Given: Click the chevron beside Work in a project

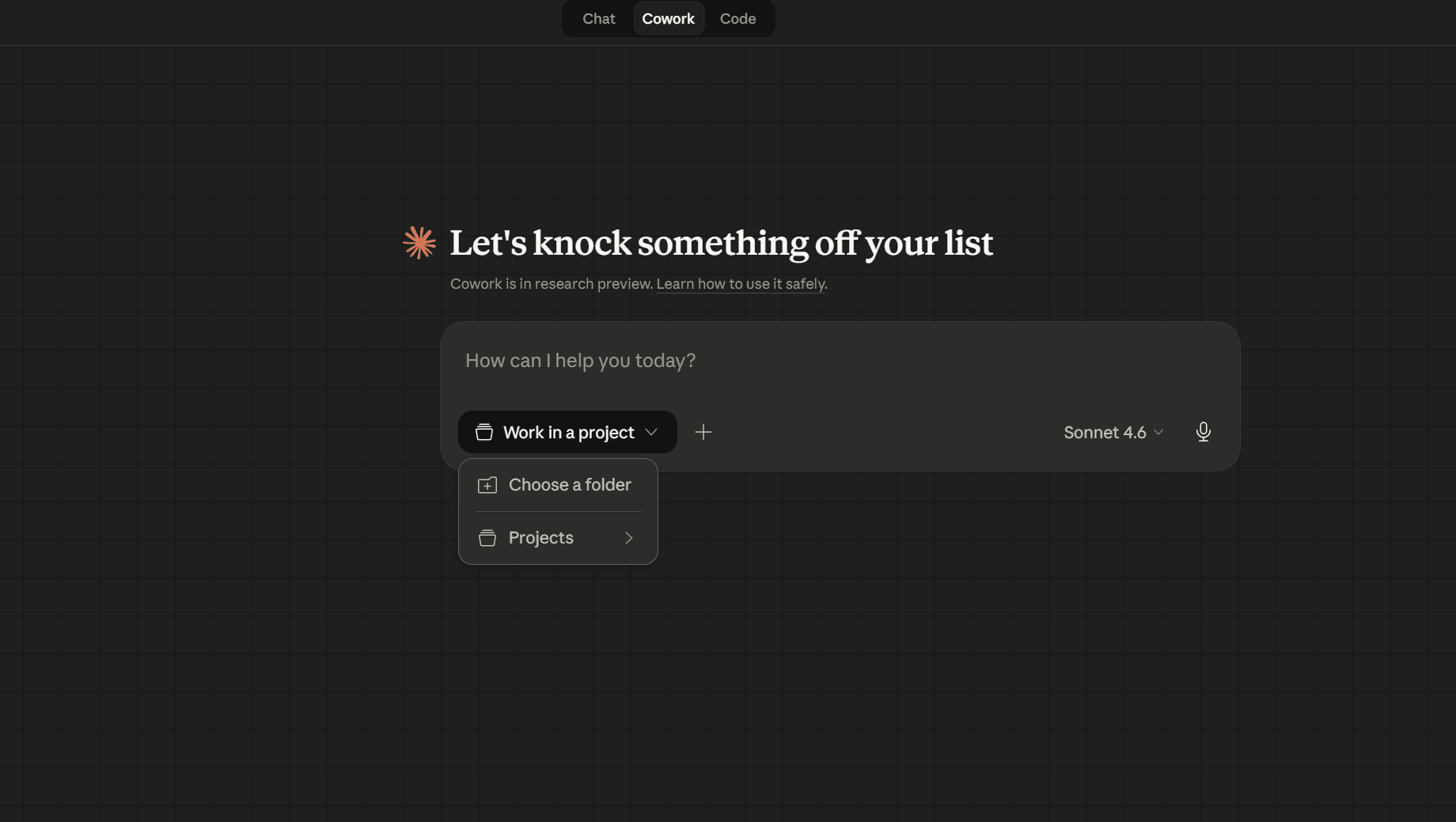Looking at the screenshot, I should (651, 432).
